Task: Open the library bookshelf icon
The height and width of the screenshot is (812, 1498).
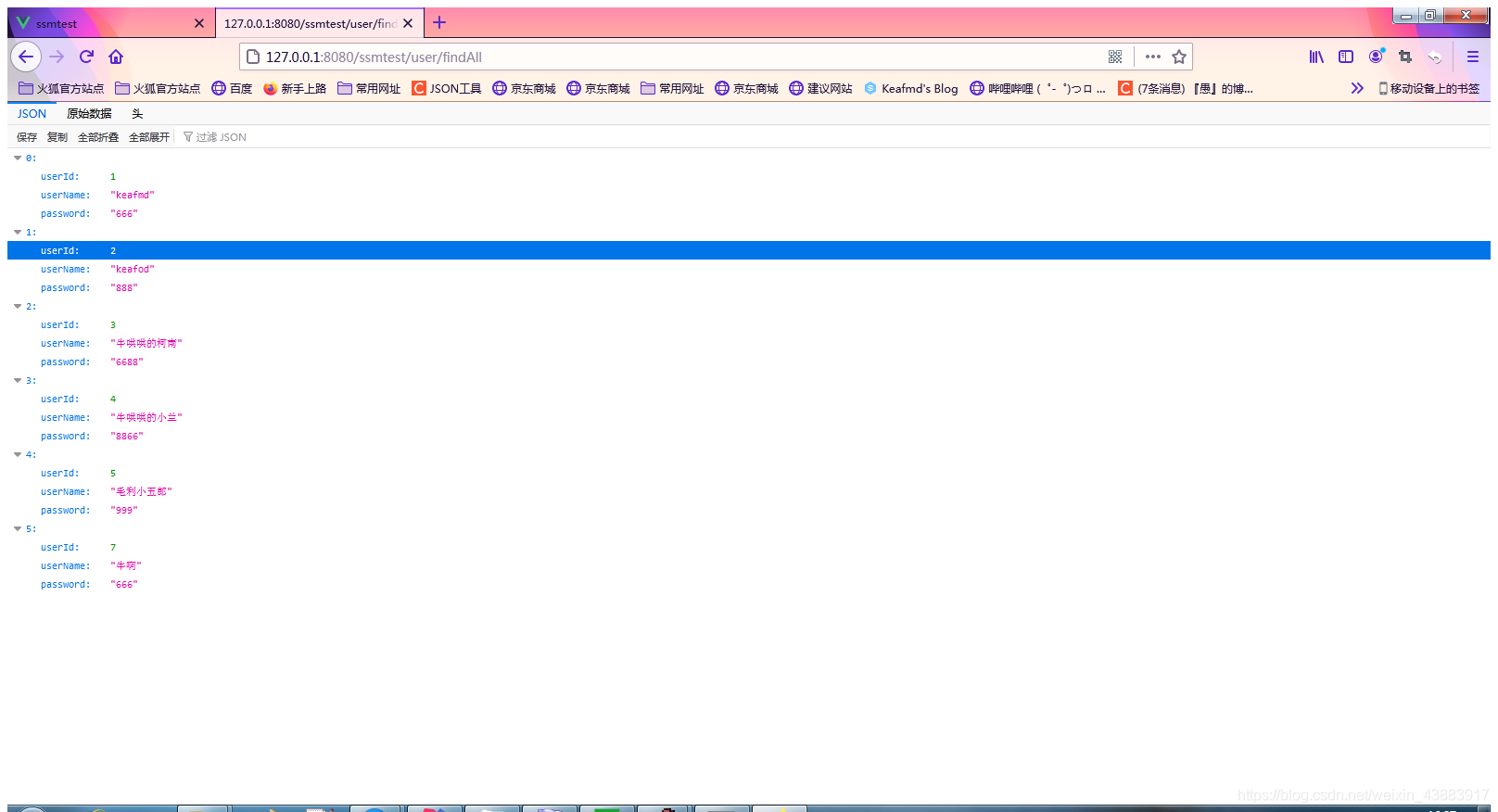Action: click(x=1316, y=57)
